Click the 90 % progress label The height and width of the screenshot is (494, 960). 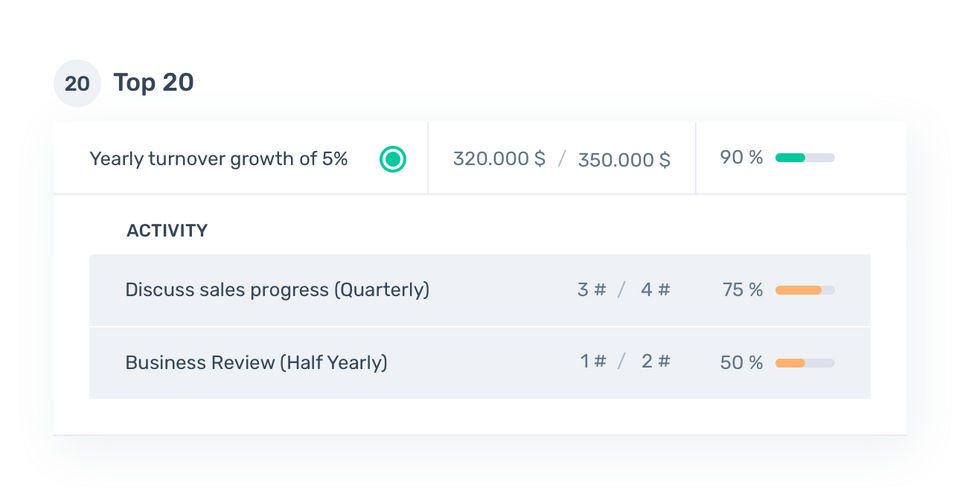click(x=741, y=158)
